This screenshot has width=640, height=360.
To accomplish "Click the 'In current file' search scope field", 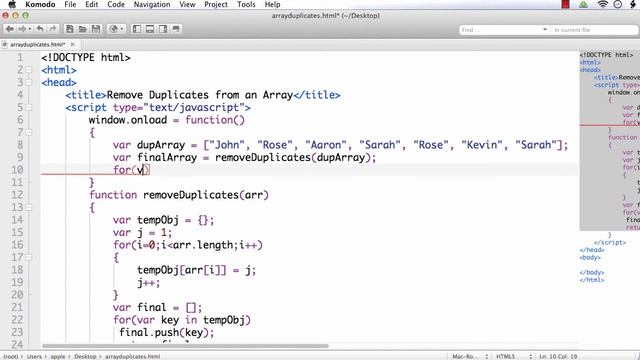I will 594,30.
